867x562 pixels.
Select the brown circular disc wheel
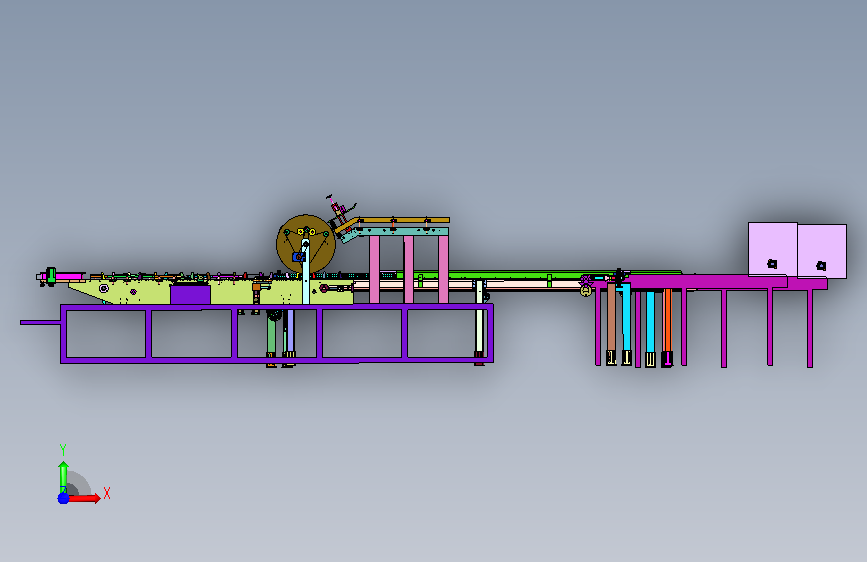(x=306, y=244)
